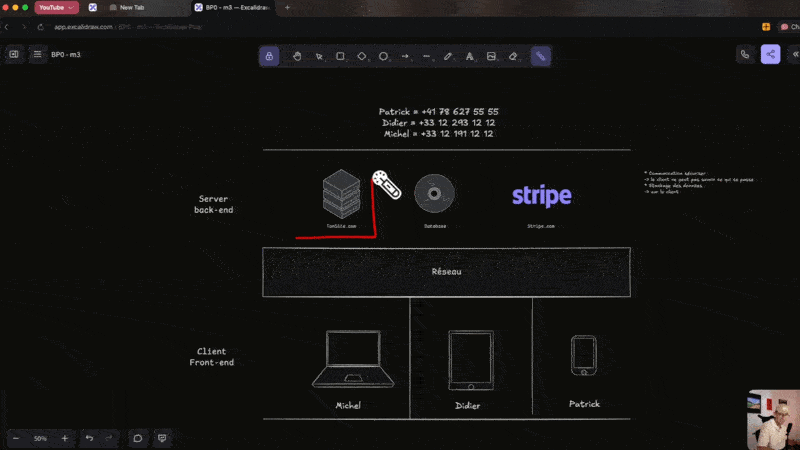This screenshot has height=450, width=800.
Task: Toggle the laser pointer tool
Action: pyautogui.click(x=541, y=56)
